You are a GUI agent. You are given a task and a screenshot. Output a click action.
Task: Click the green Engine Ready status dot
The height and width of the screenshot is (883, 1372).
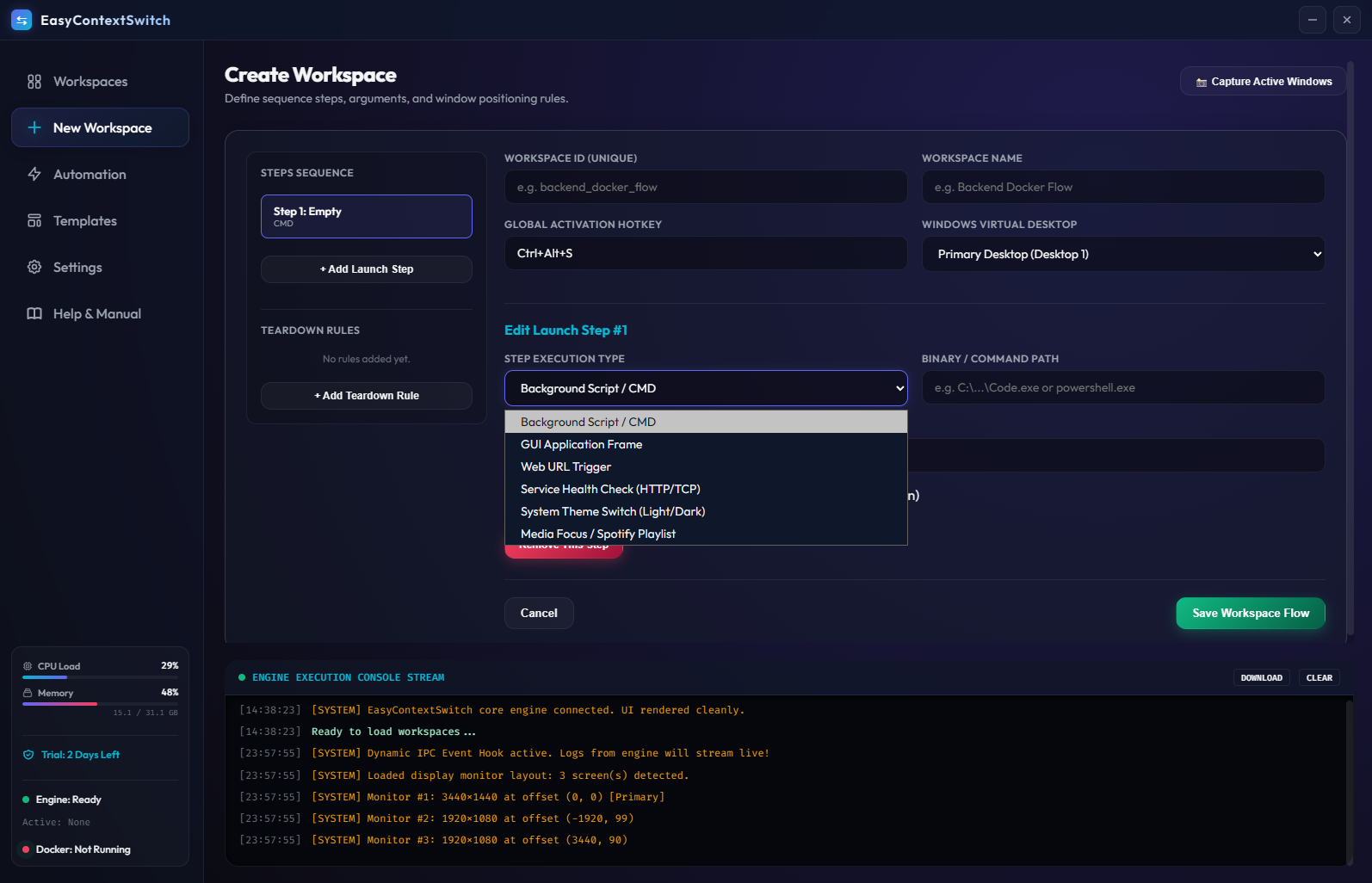tap(26, 800)
